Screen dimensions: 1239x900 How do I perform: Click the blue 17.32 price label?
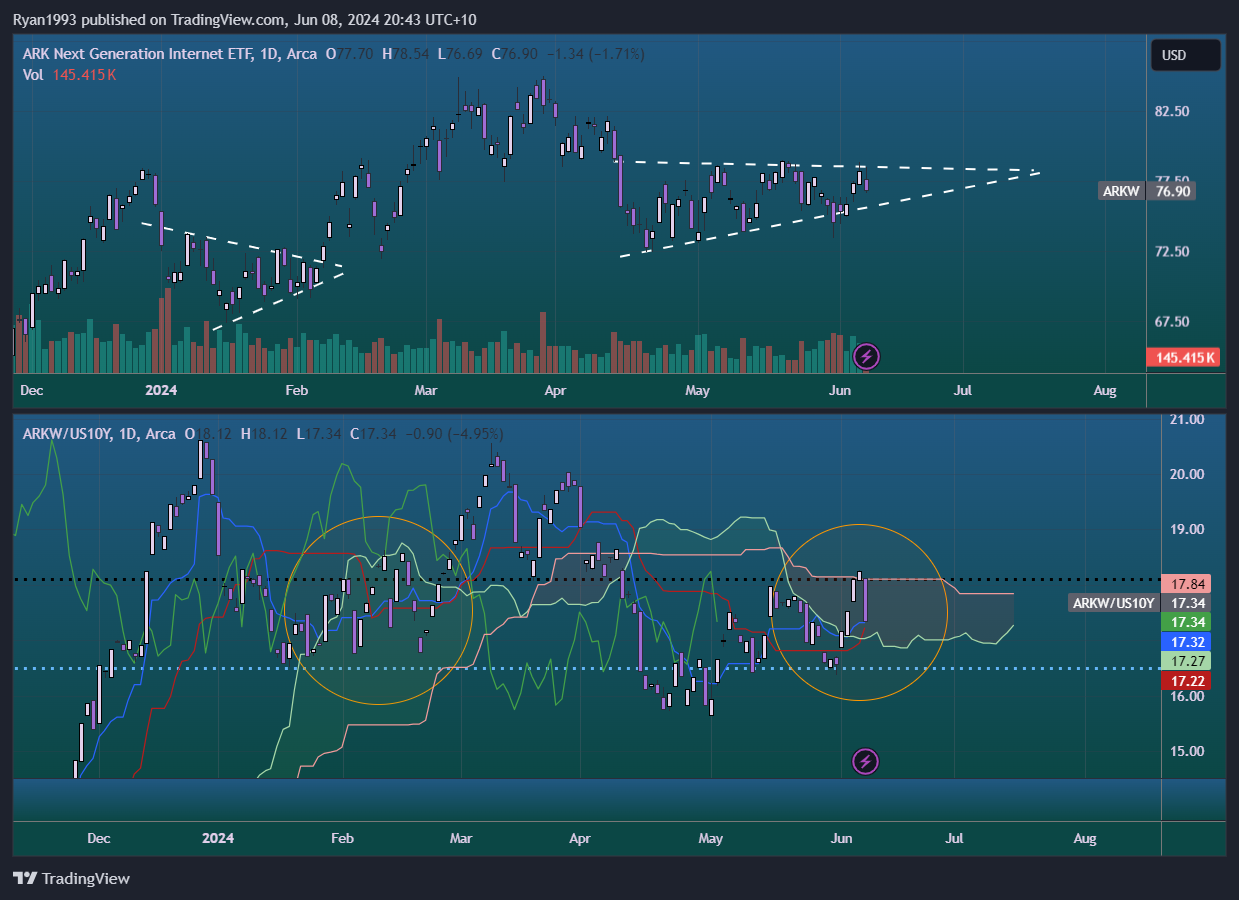tap(1186, 641)
